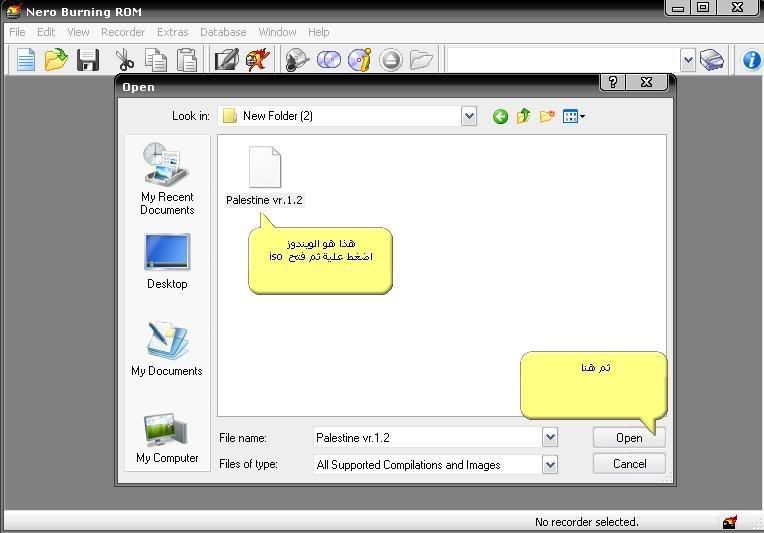Open the My Documents shortcut
The height and width of the screenshot is (533, 764).
click(167, 349)
